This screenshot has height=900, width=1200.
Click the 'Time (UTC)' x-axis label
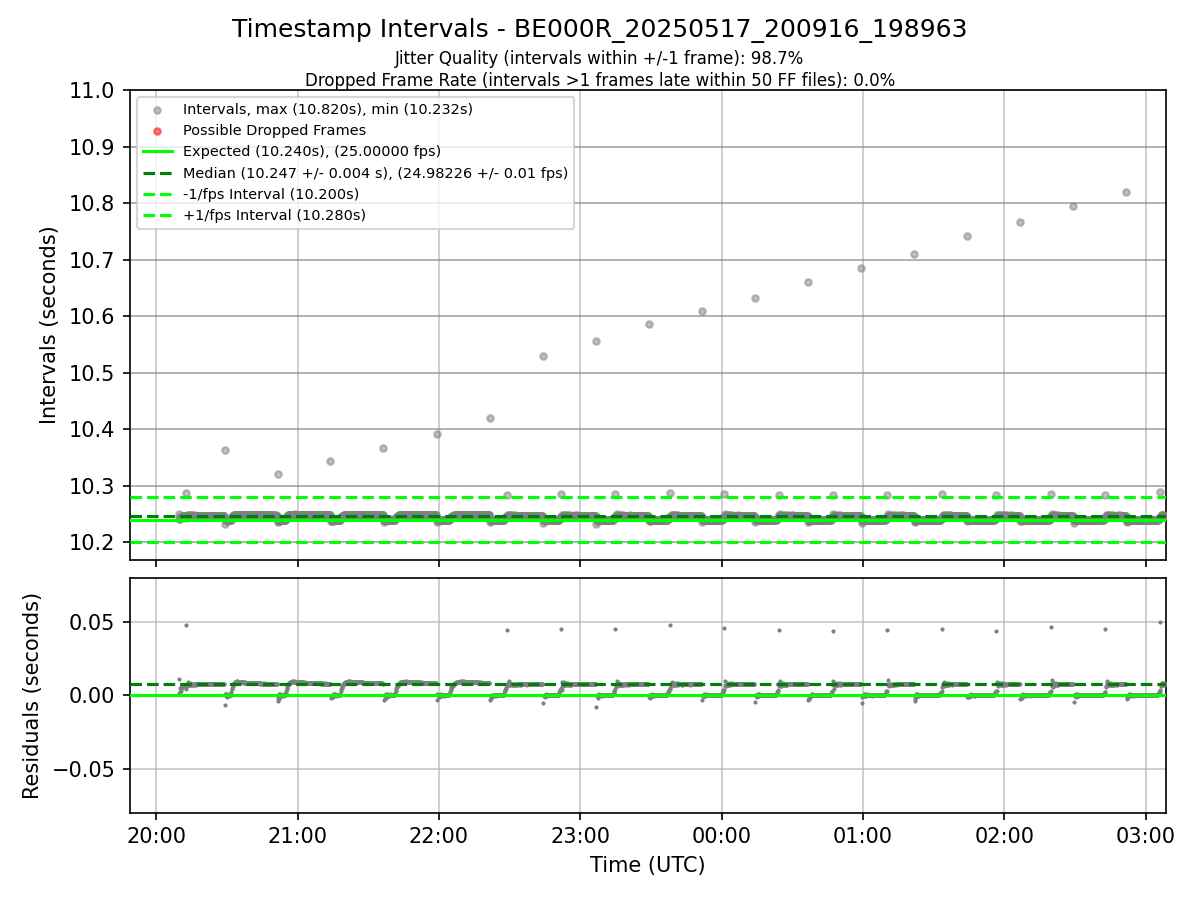[x=647, y=865]
